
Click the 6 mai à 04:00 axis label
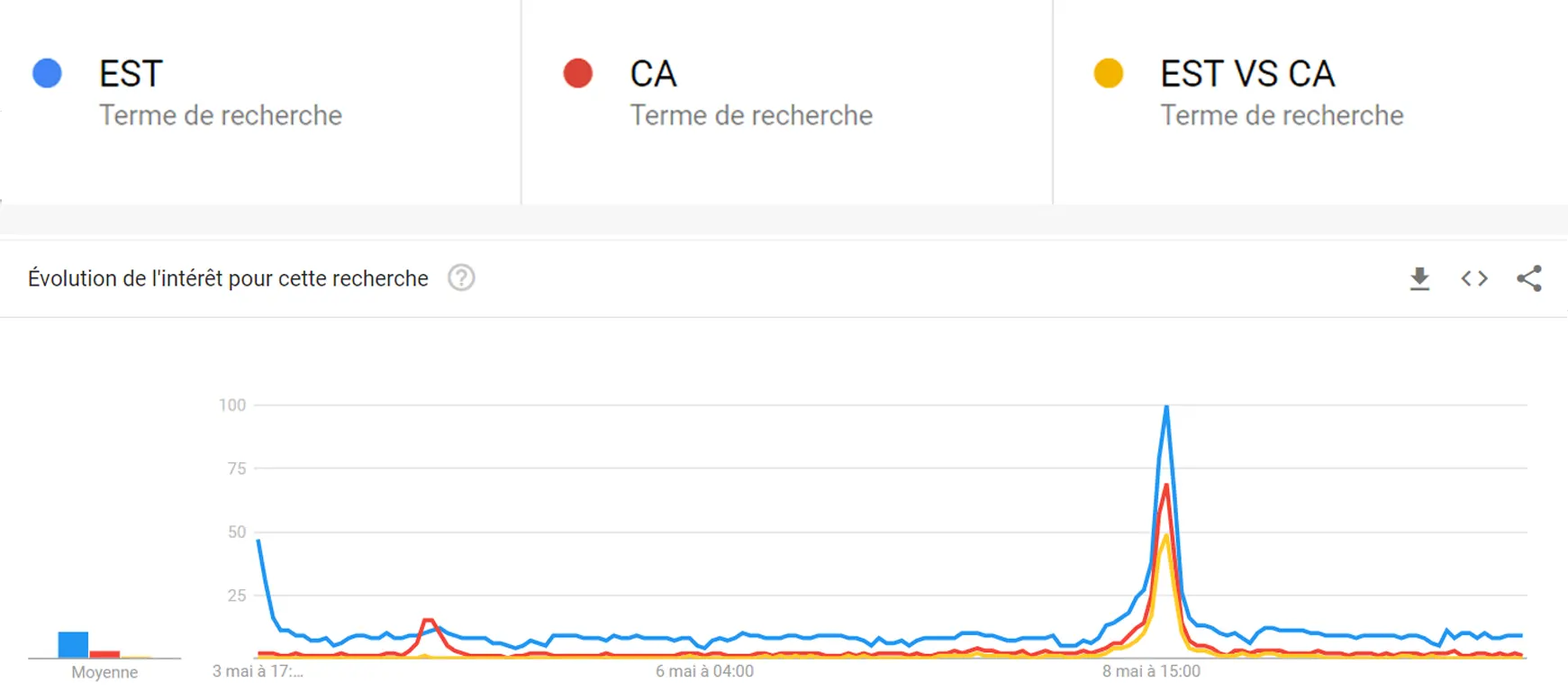click(x=704, y=671)
